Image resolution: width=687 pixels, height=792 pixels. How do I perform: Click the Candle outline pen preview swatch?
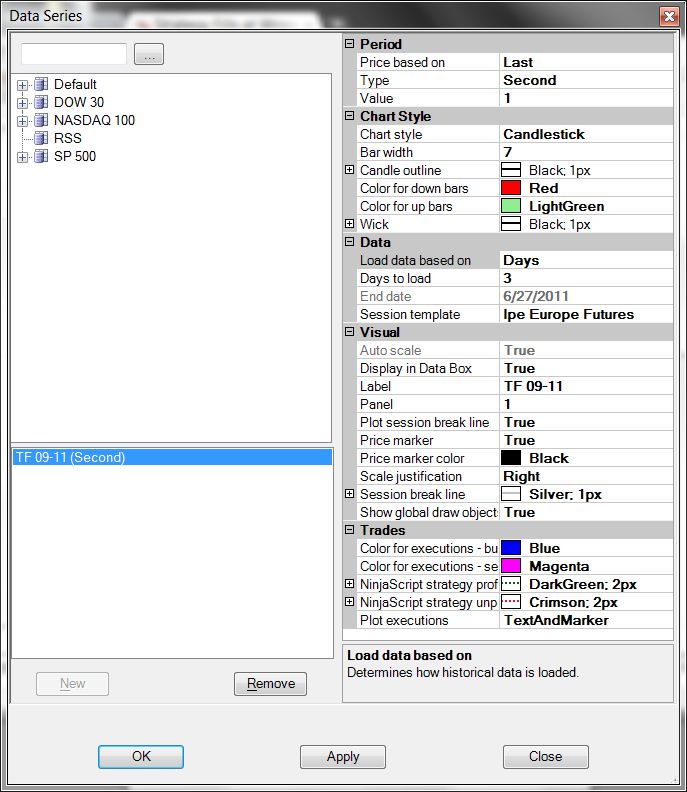[511, 170]
